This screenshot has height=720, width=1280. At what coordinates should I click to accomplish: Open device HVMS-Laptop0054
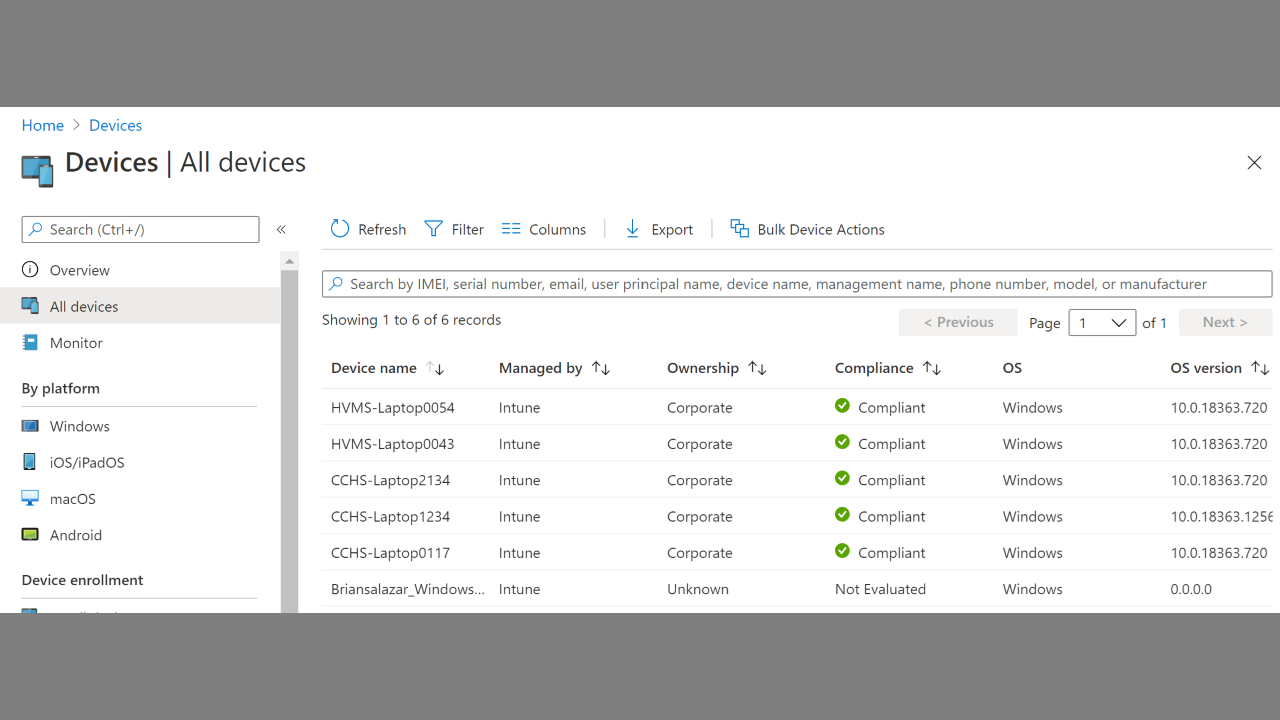tap(393, 407)
